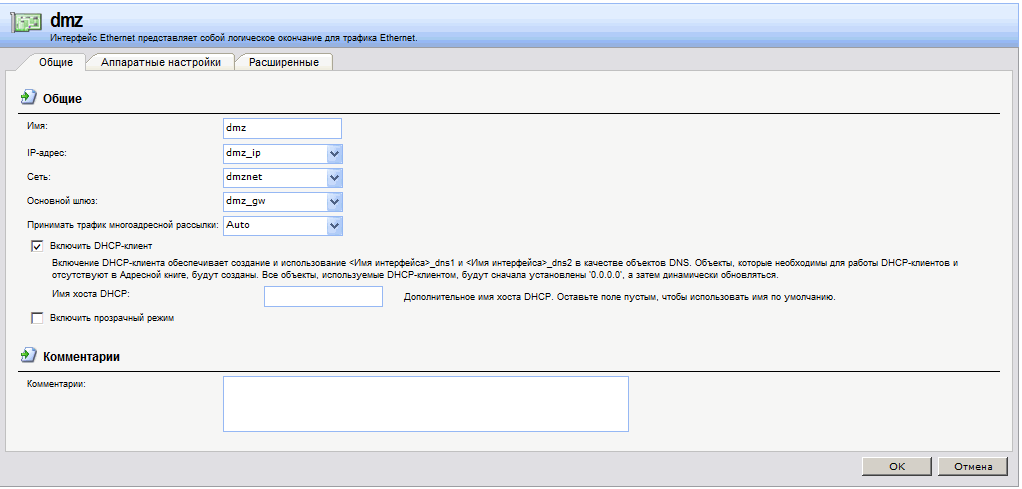Click the IP-адрес: label
The width and height of the screenshot is (1022, 489).
[48, 153]
